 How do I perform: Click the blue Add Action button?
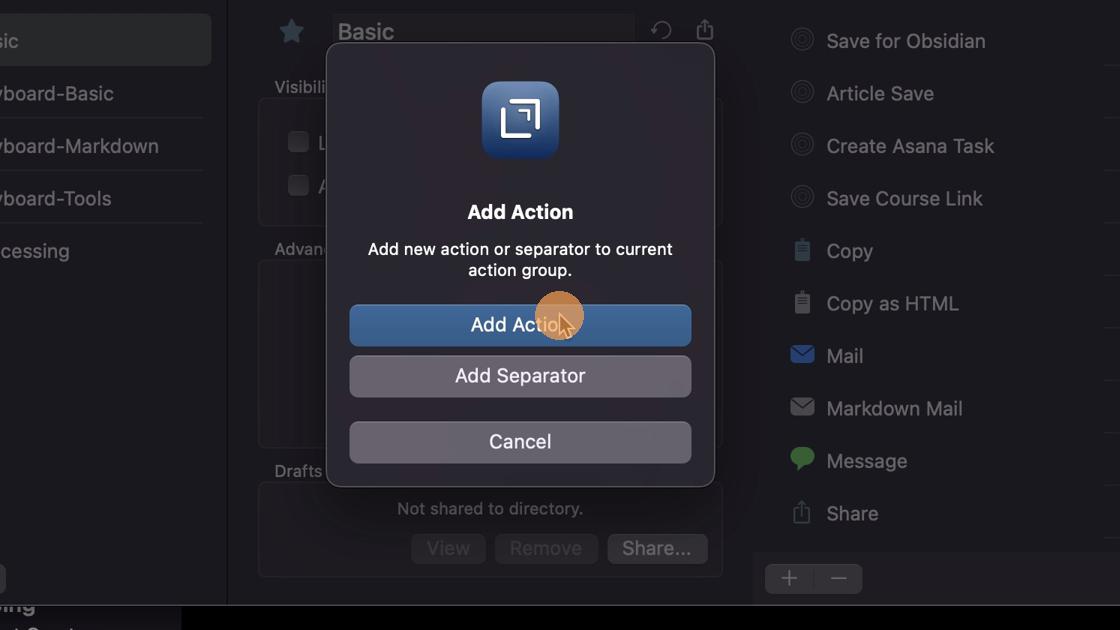(x=520, y=325)
